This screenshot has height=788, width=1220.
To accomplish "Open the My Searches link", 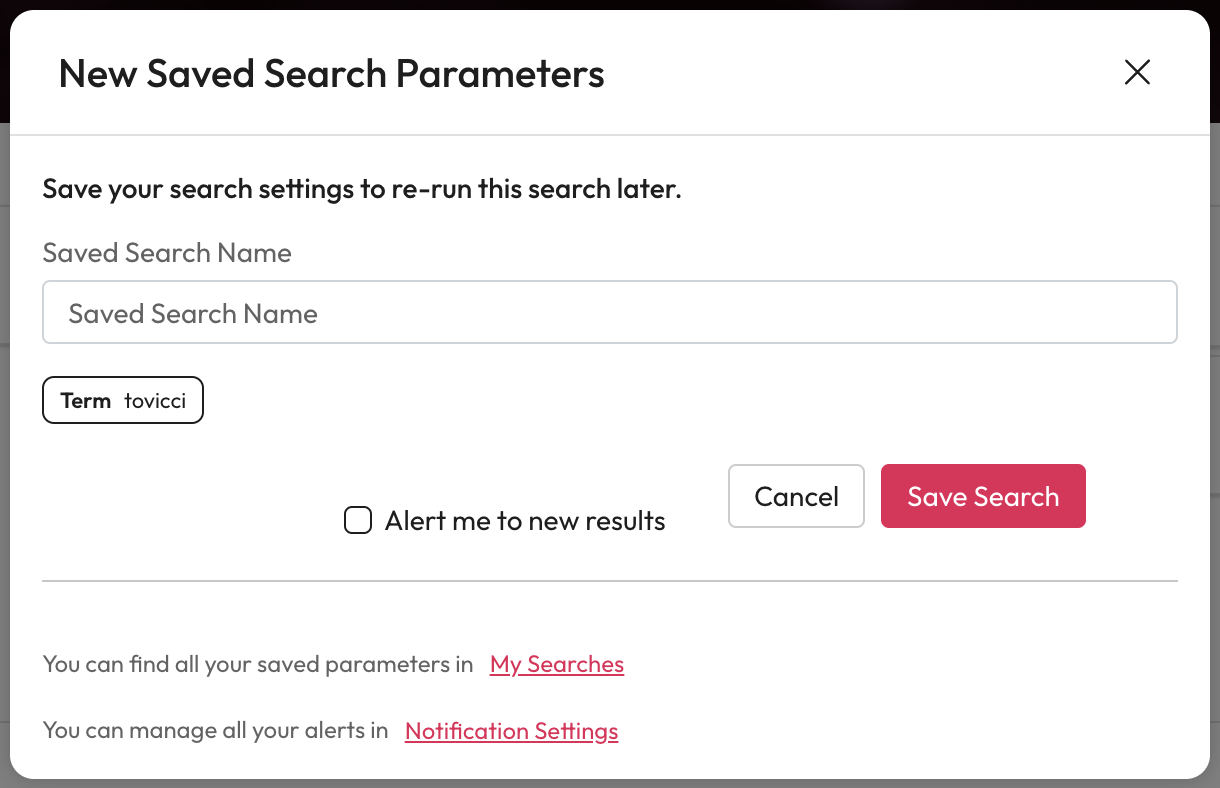I will (556, 664).
